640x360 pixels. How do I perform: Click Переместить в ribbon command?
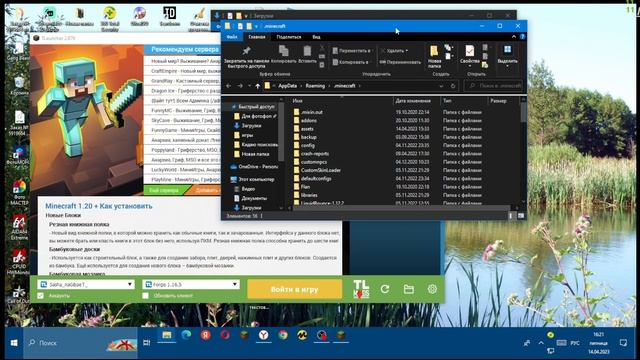click(351, 51)
